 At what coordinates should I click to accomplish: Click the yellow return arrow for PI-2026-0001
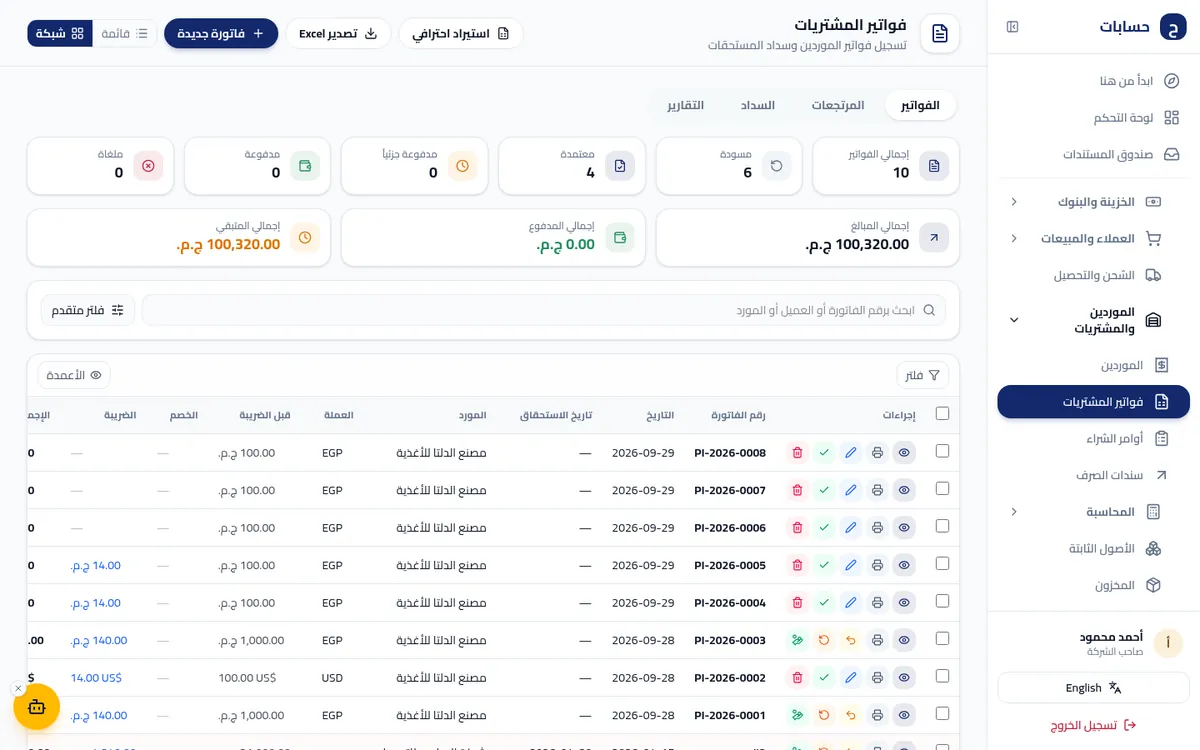pyautogui.click(x=851, y=715)
